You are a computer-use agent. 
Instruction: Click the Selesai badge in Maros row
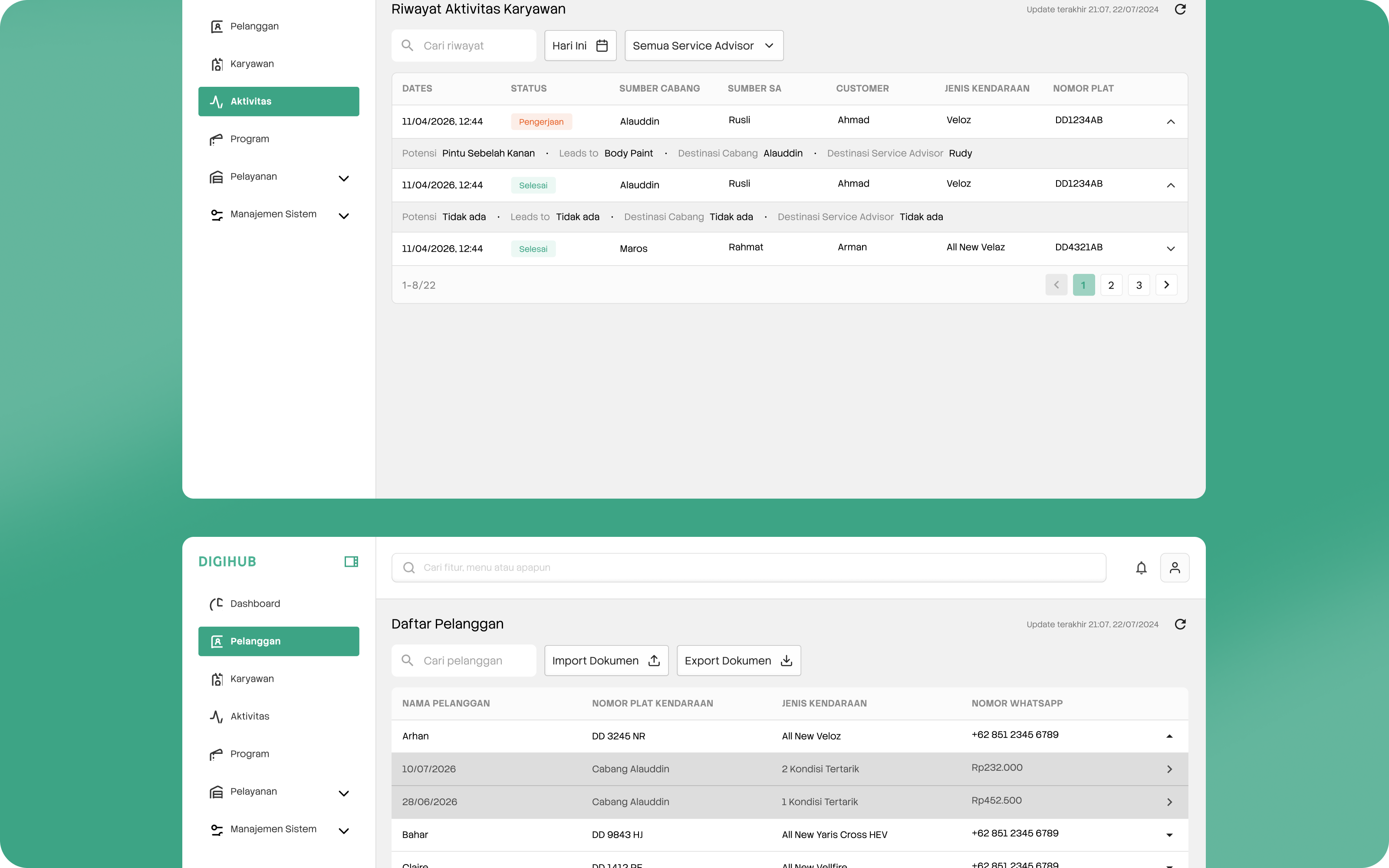(x=533, y=249)
